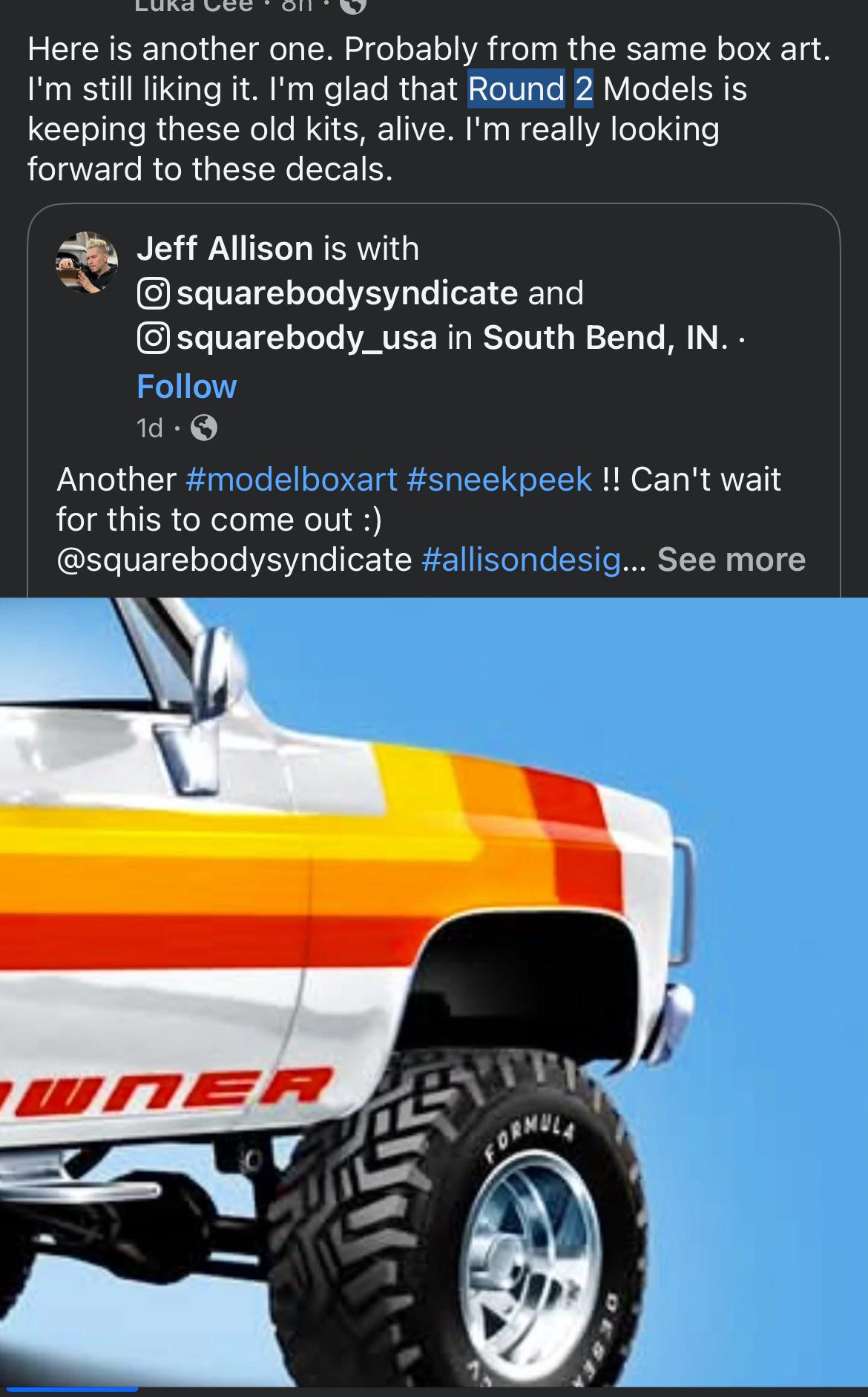Open Jeff Allison's profile picture
The width and height of the screenshot is (868, 1397).
[87, 262]
